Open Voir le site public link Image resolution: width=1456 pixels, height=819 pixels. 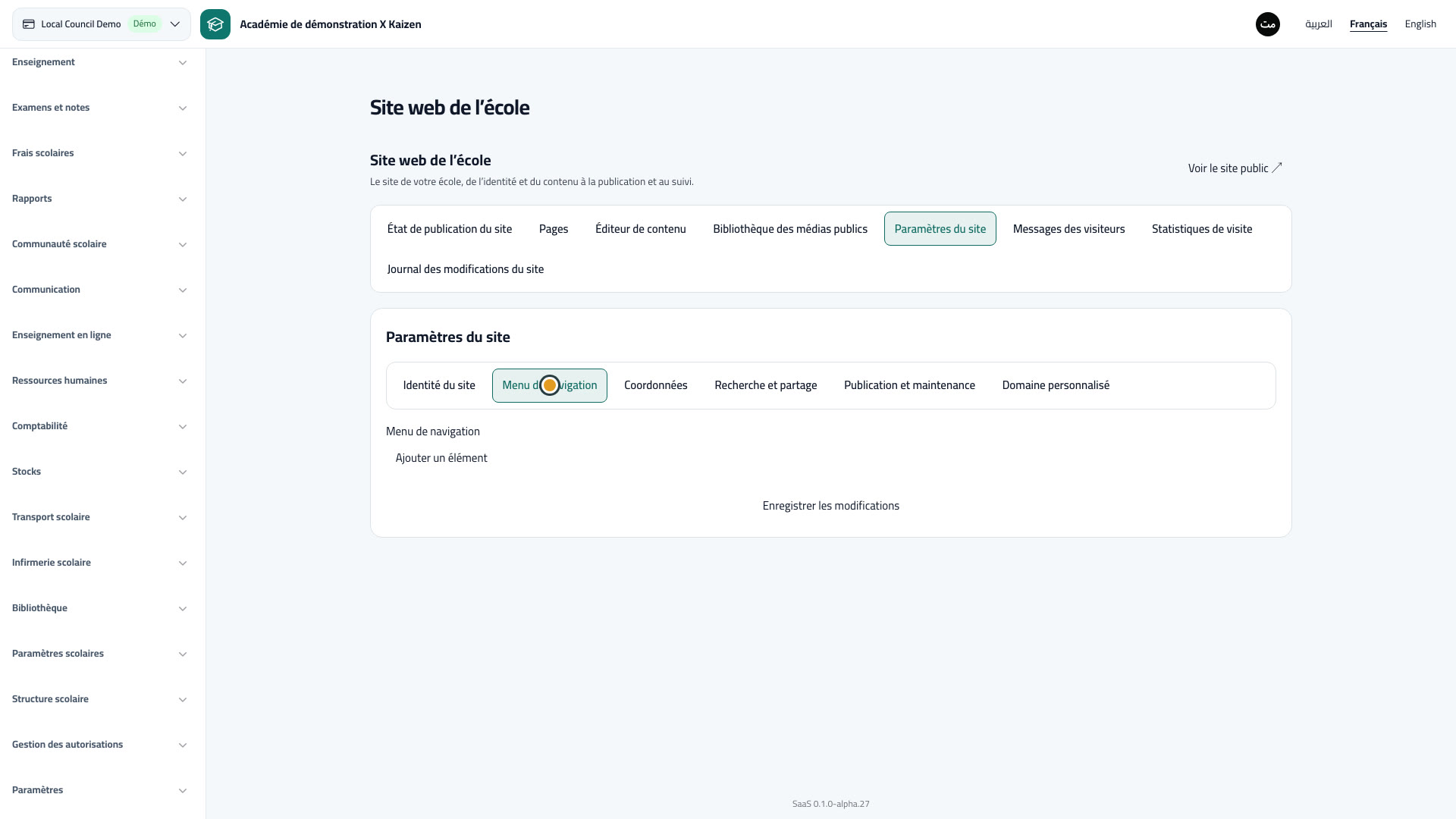pos(1235,168)
